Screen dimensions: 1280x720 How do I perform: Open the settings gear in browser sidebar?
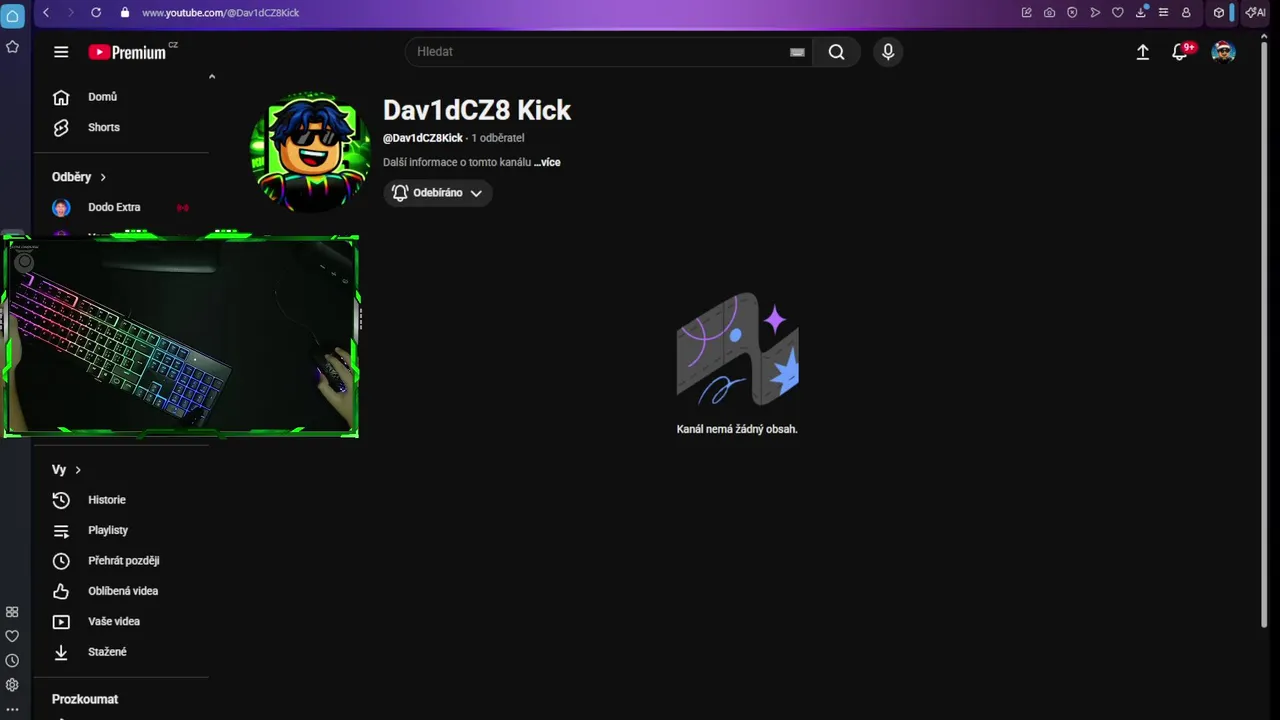click(x=12, y=685)
